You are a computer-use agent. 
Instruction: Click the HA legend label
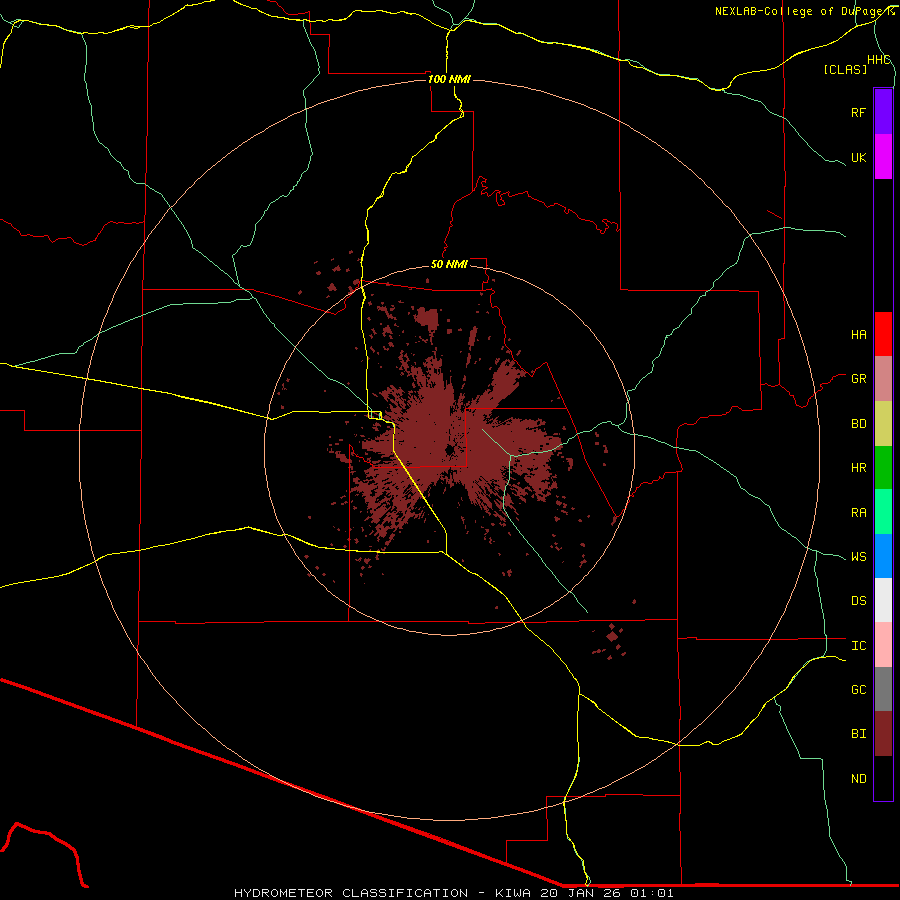[858, 335]
